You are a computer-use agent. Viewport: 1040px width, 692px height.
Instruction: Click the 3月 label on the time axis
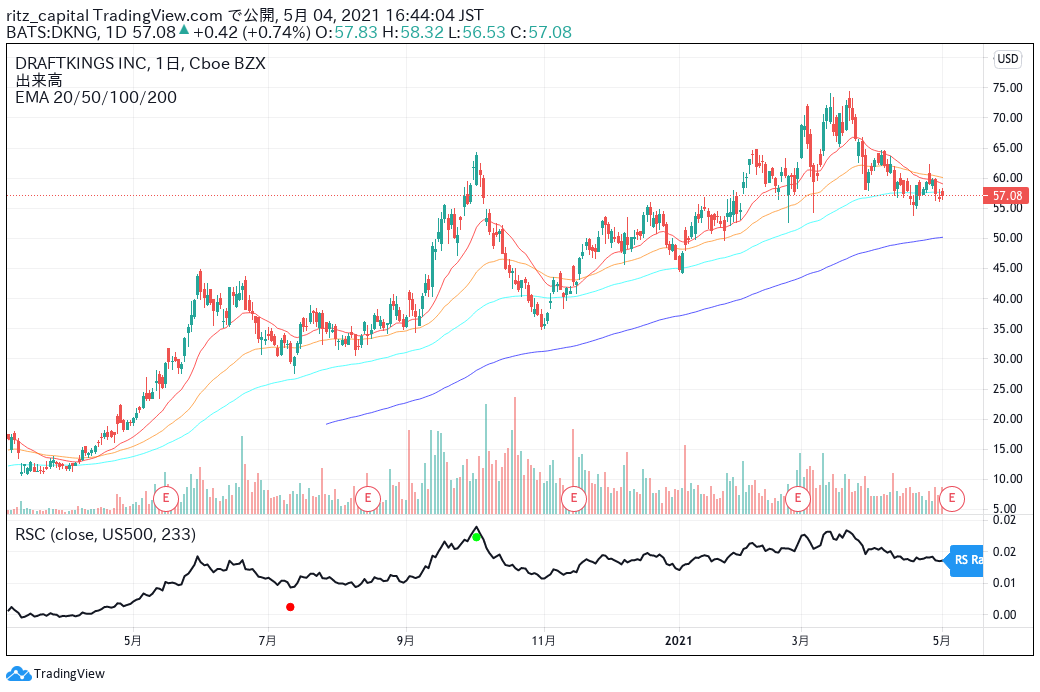coord(801,641)
